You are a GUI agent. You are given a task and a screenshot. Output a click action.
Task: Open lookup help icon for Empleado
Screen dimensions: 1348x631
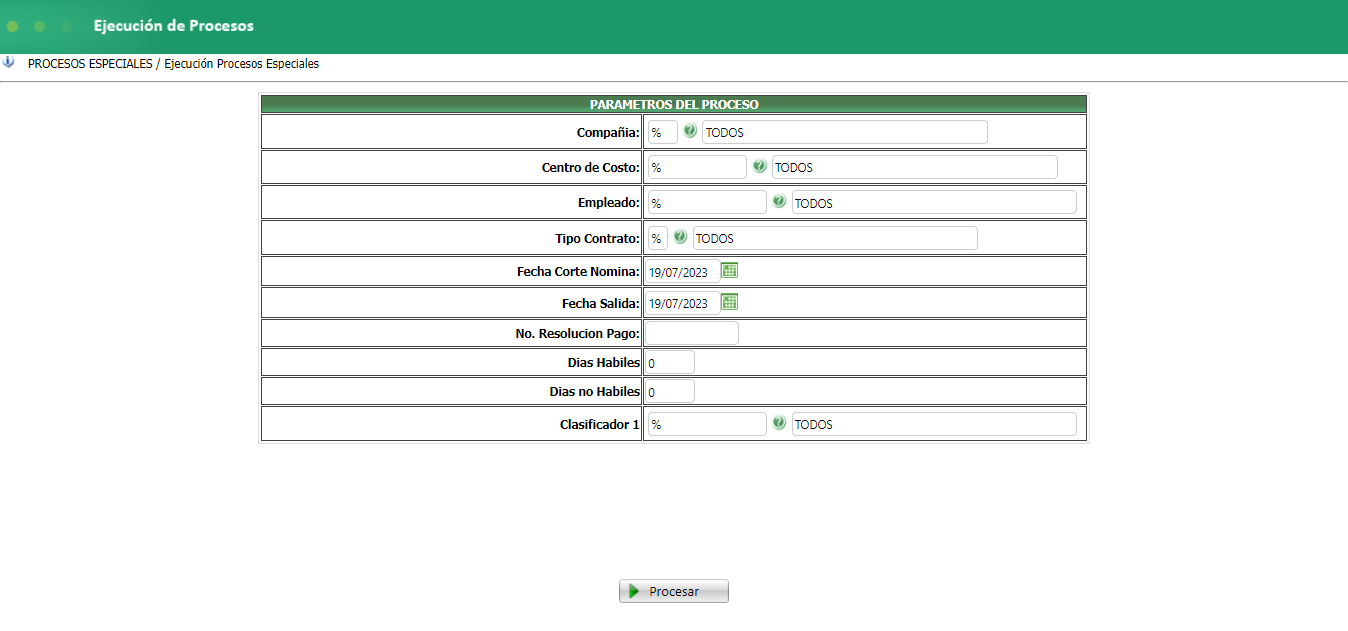pos(779,201)
